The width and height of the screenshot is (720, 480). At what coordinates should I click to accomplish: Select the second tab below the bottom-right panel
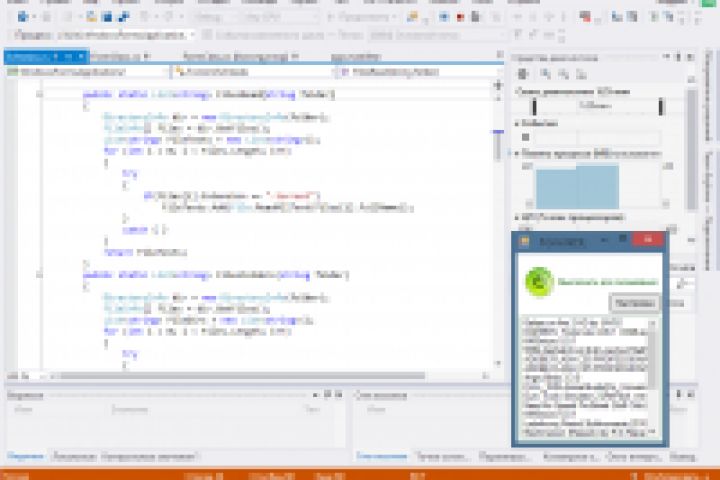pyautogui.click(x=443, y=456)
